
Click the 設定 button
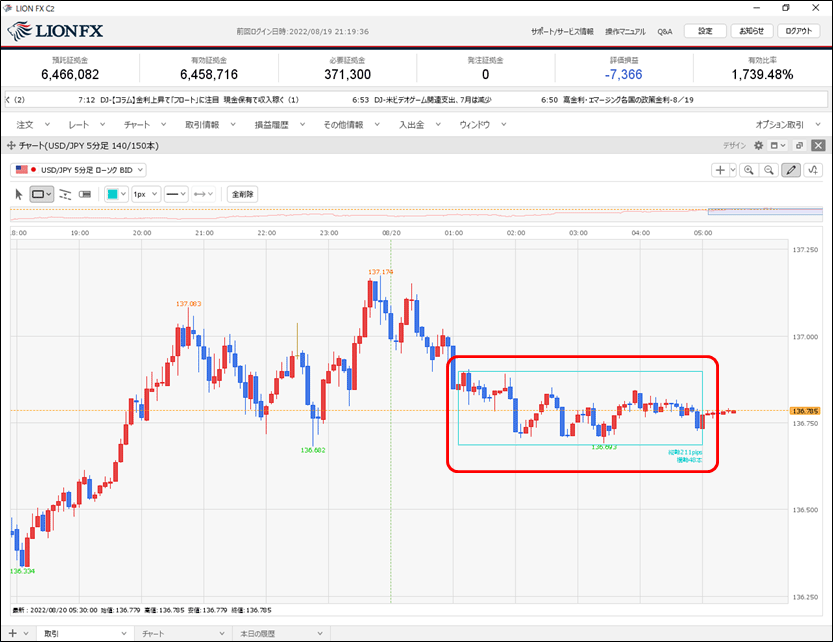(705, 31)
